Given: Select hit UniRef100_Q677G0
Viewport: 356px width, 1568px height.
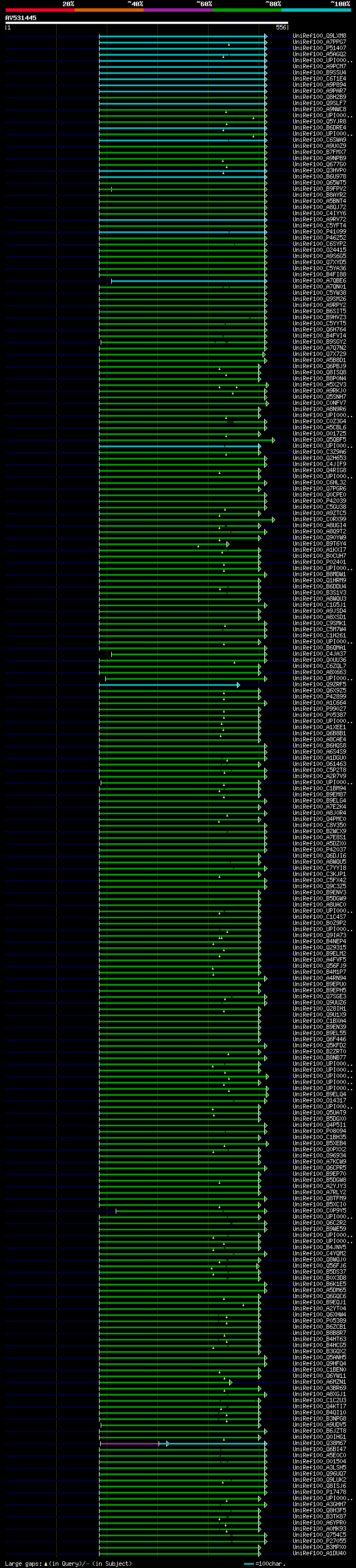Looking at the screenshot, I should click(x=319, y=164).
